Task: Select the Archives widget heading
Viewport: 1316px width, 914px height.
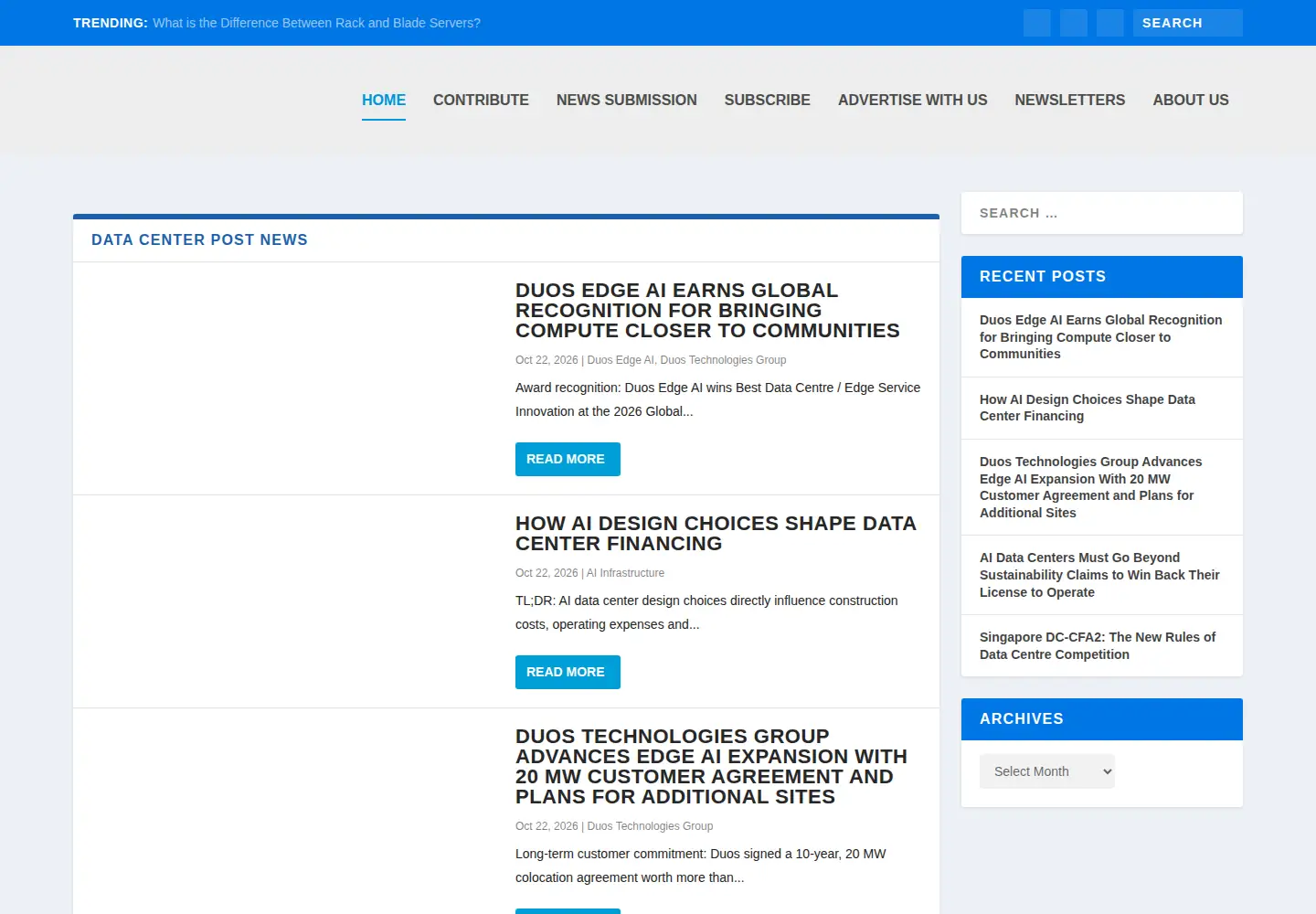Action: [x=1022, y=718]
